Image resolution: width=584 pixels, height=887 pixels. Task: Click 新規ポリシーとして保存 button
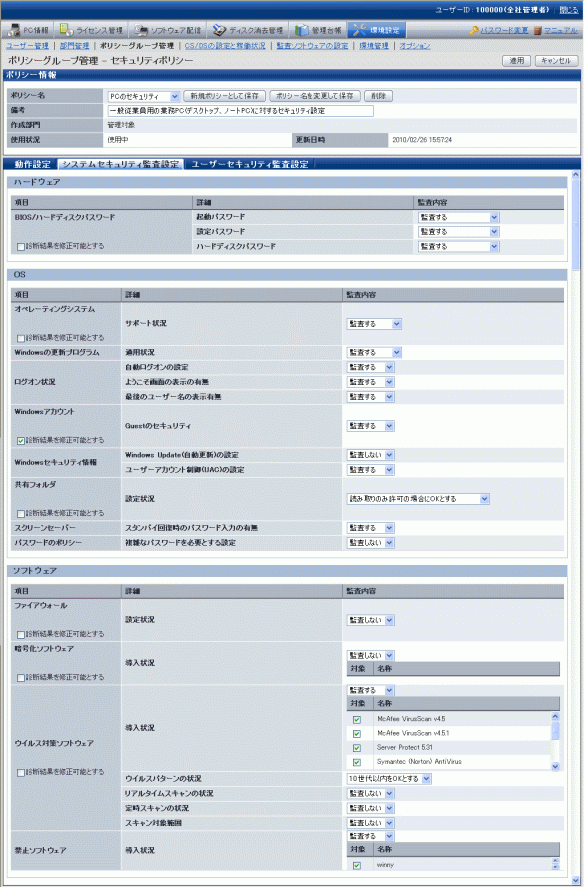click(x=224, y=97)
